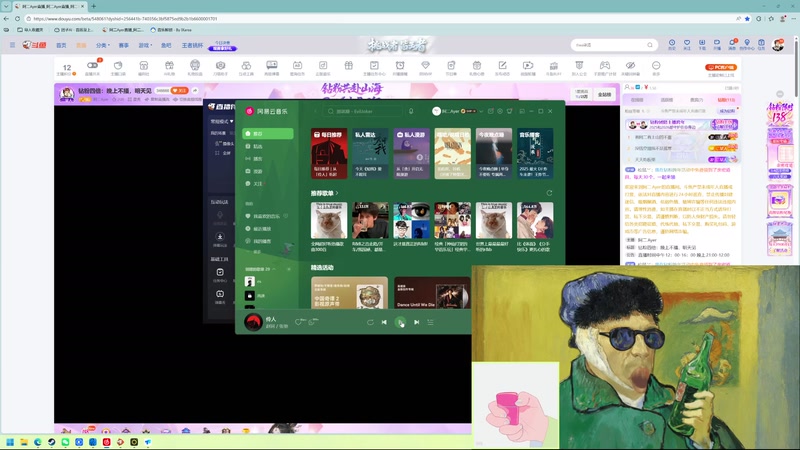
Task: Click the Douyu search magnifier icon
Action: tap(650, 45)
